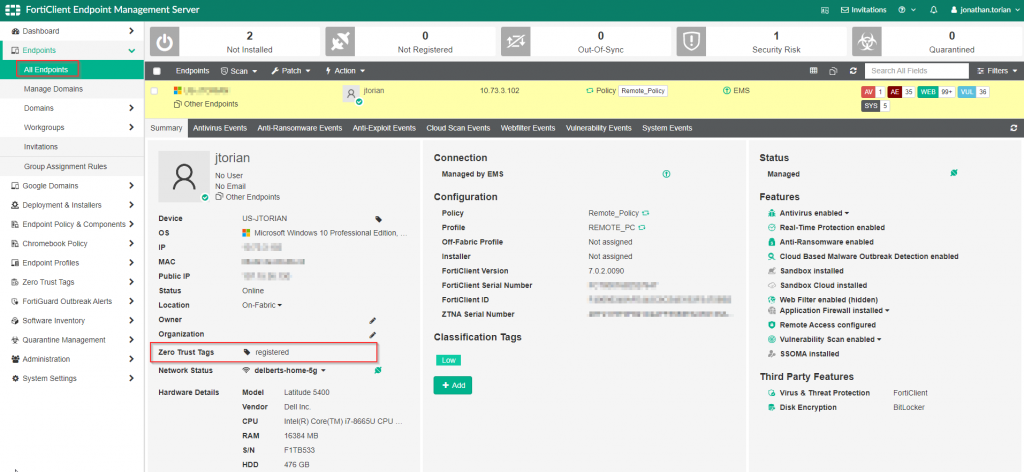This screenshot has width=1024, height=472.
Task: Click the Quarantined biohazard icon
Action: 866,40
